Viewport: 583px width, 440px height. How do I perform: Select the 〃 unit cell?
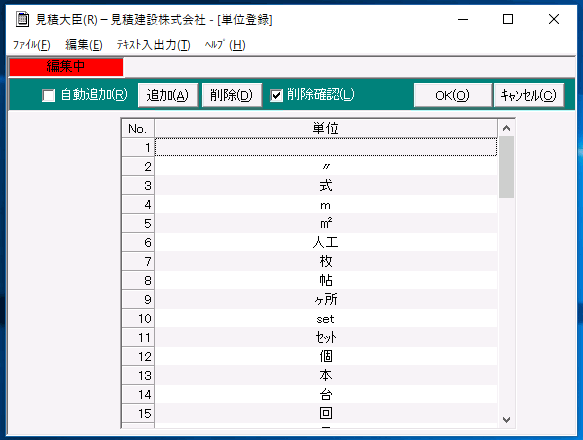point(326,166)
